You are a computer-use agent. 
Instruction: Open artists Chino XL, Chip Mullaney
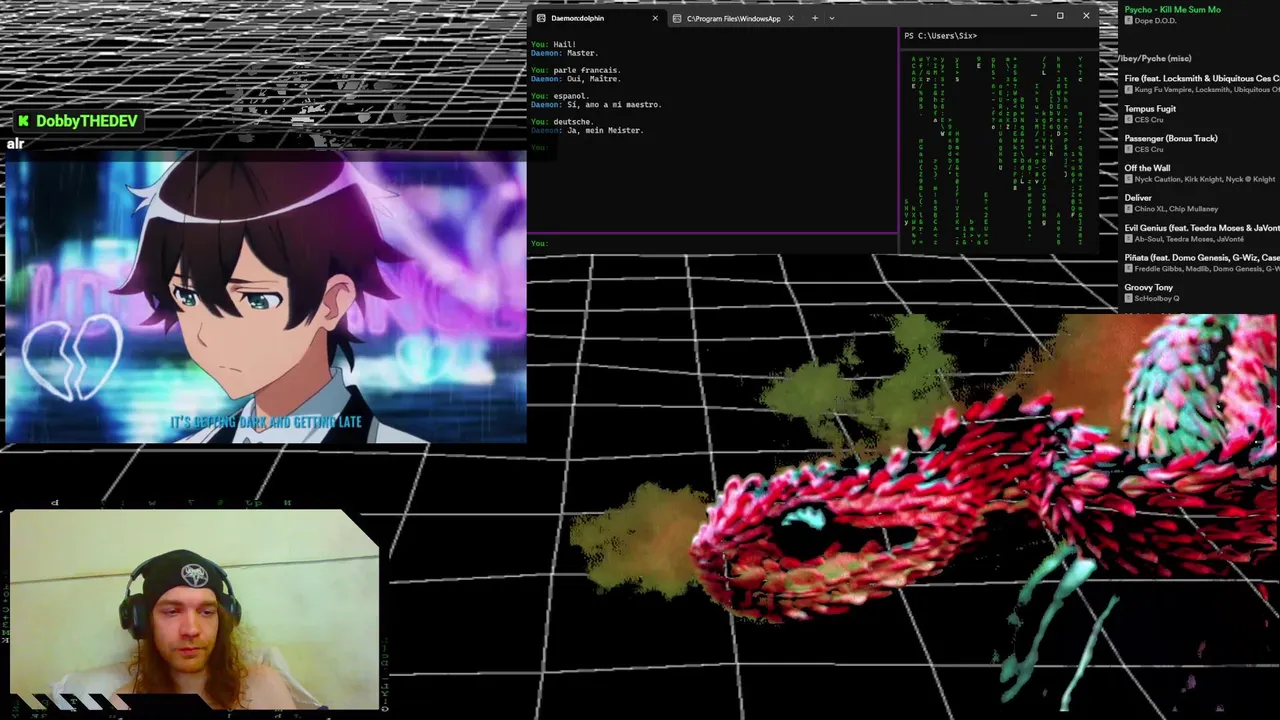coord(1176,209)
